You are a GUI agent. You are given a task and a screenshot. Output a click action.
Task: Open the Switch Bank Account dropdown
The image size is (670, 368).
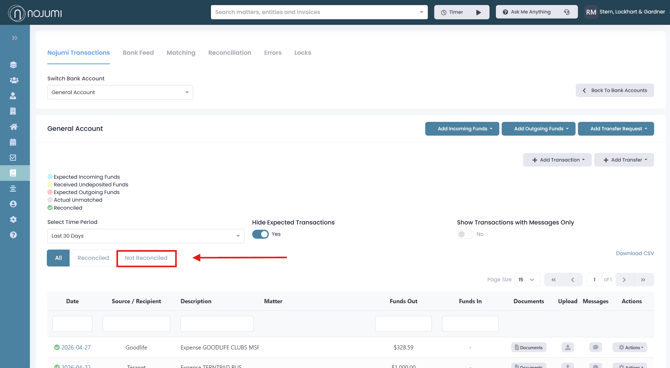pos(120,92)
